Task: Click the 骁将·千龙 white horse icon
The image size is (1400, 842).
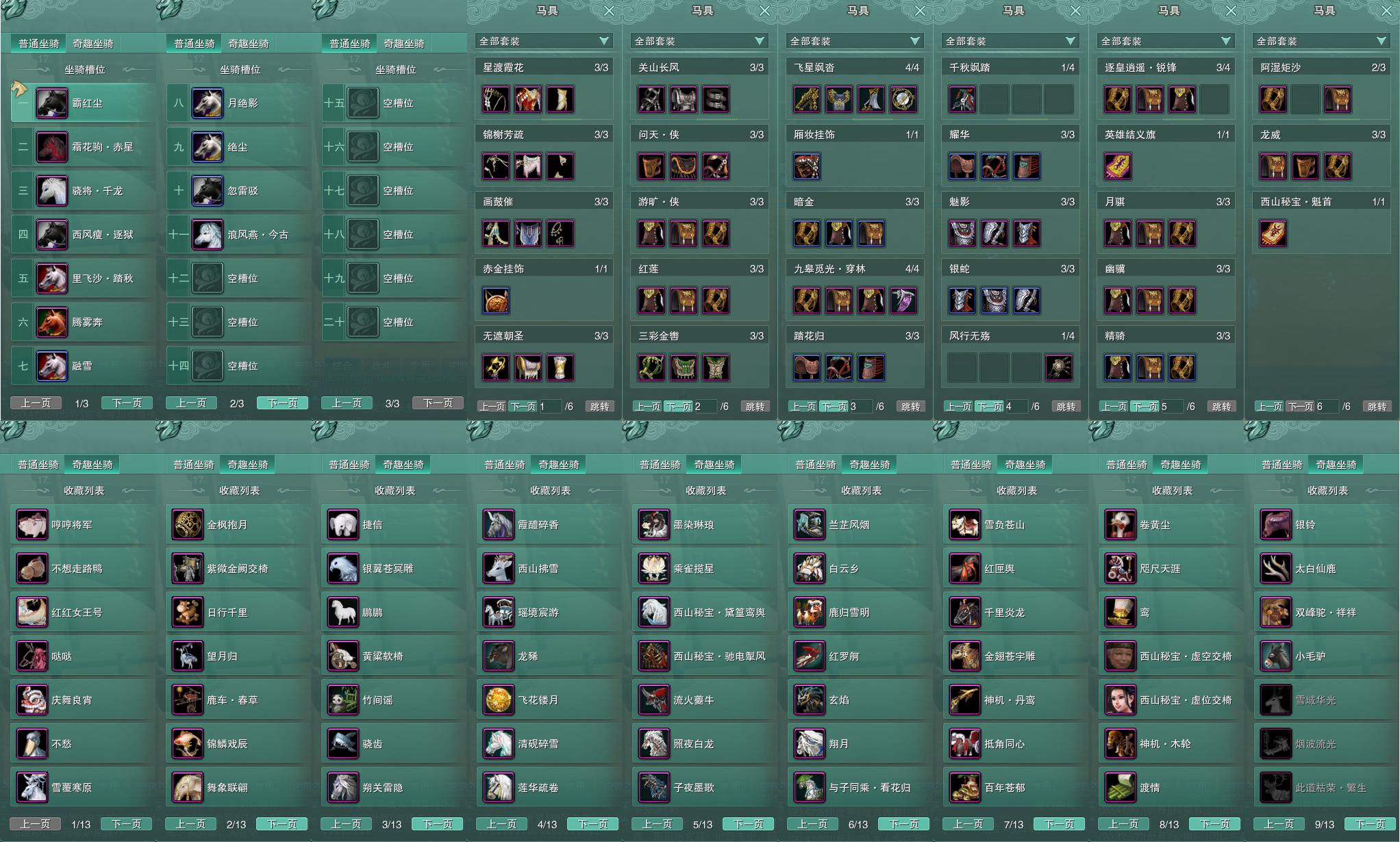Action: click(51, 191)
